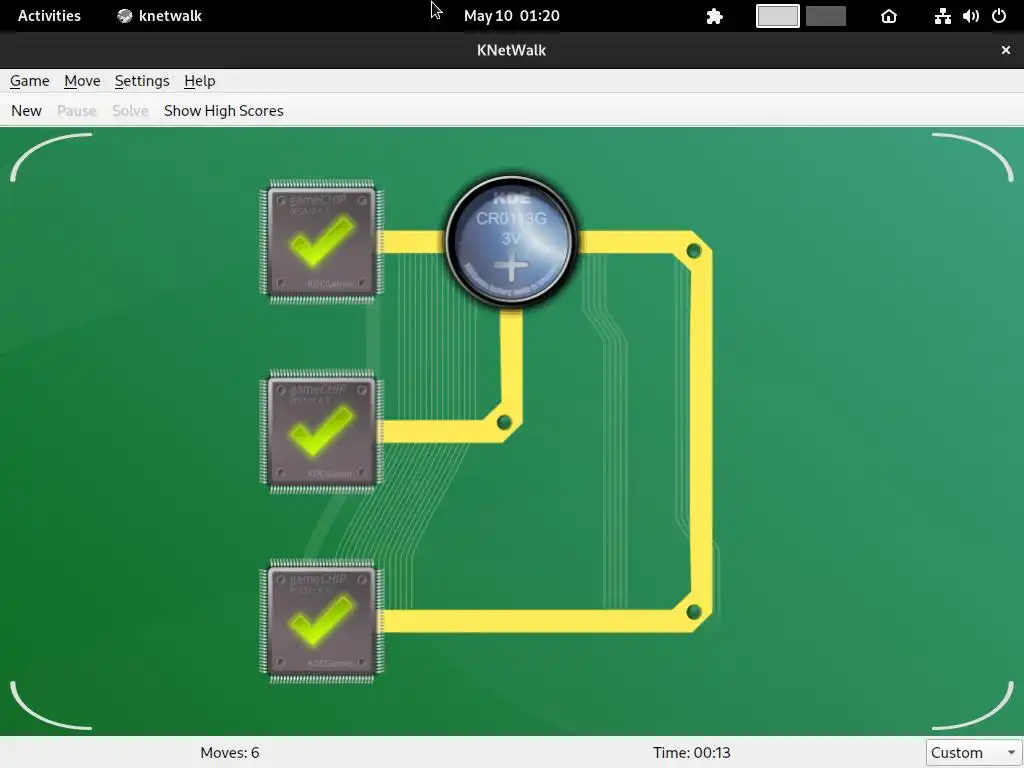Click the top gameCHIP terminal tile
Viewport: 1024px width, 768px height.
[322, 241]
